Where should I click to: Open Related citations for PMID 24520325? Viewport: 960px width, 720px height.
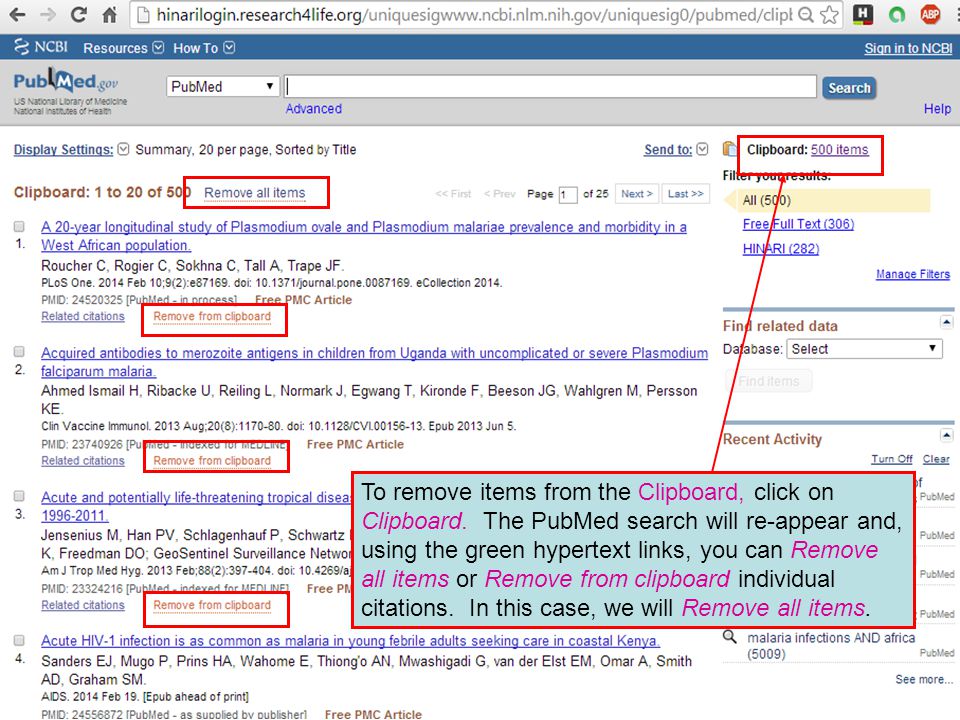pos(83,316)
